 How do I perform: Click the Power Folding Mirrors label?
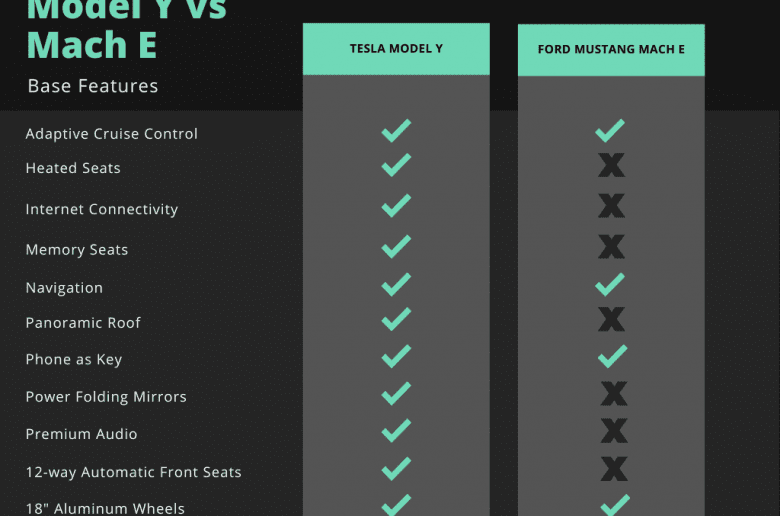[106, 397]
